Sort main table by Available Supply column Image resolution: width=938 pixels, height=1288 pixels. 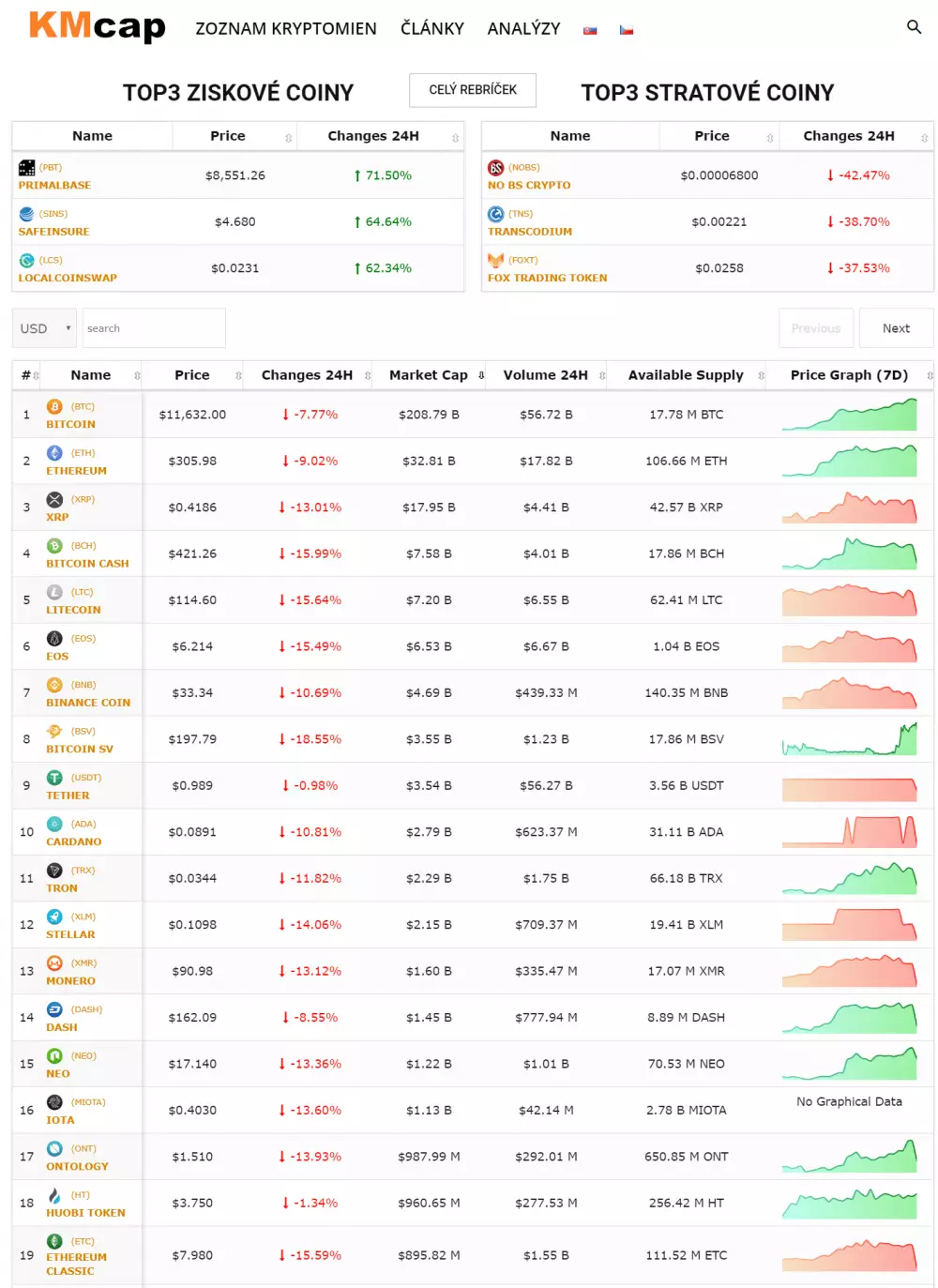click(686, 375)
